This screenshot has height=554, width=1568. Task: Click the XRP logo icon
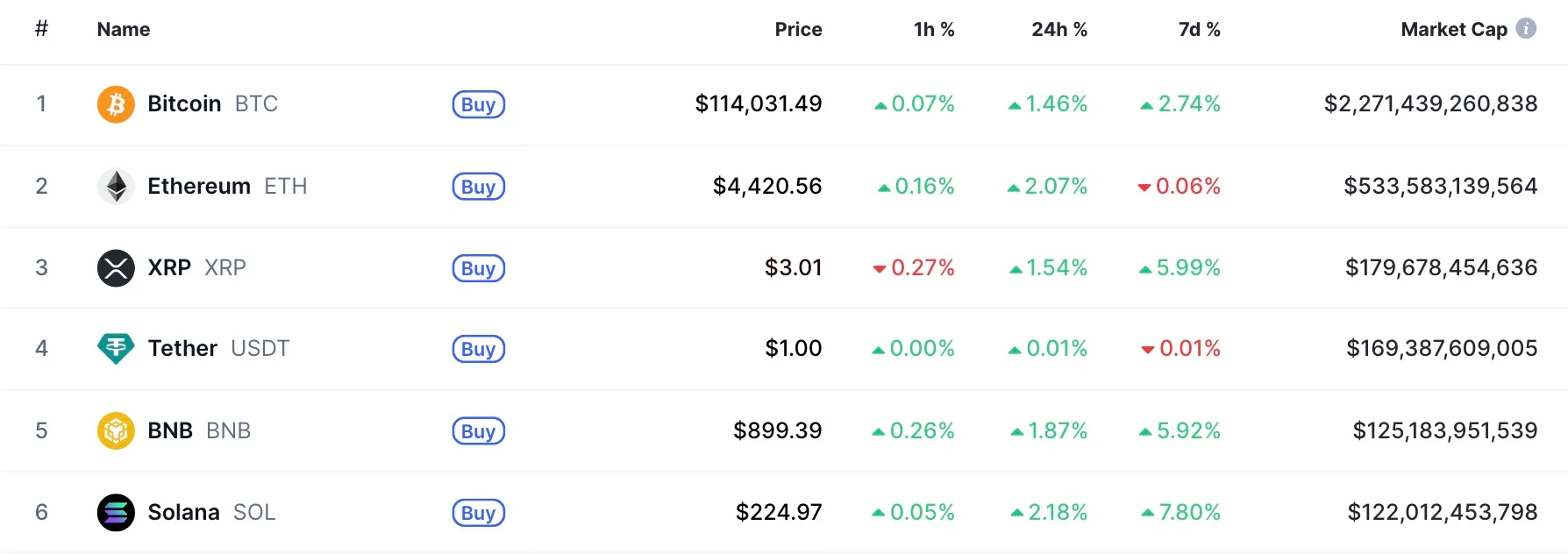(x=116, y=268)
